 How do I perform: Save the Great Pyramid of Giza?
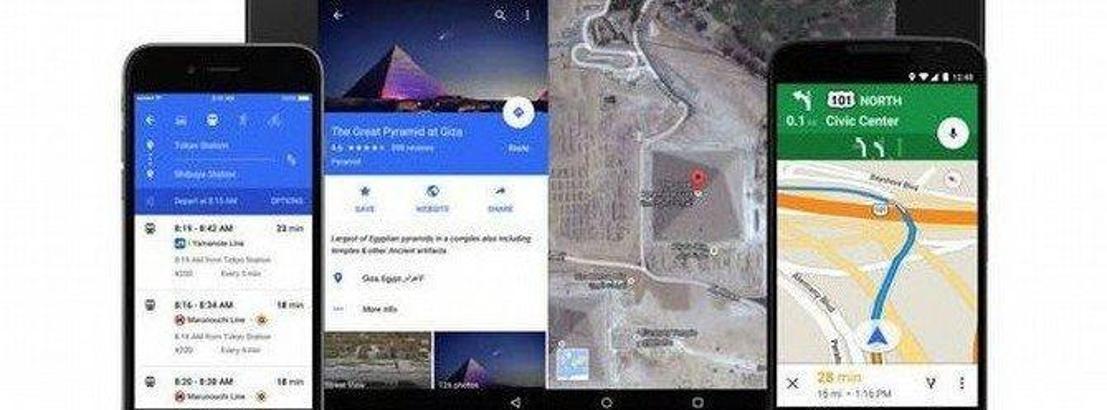point(365,199)
